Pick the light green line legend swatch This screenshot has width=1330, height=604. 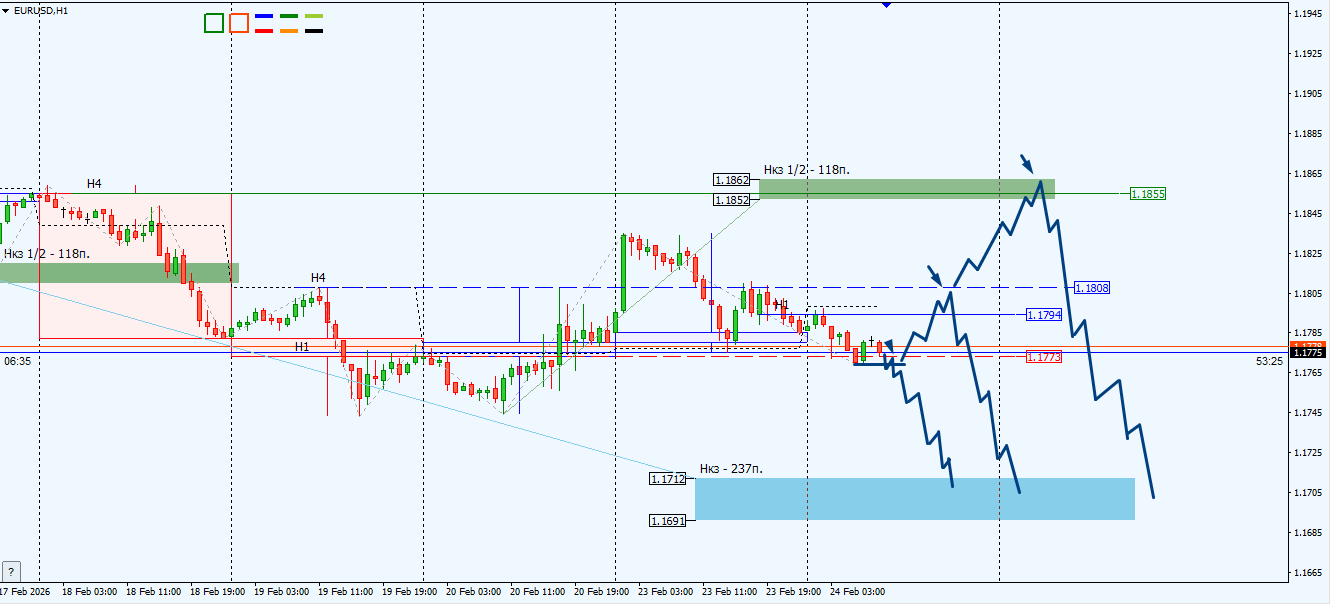coord(314,17)
